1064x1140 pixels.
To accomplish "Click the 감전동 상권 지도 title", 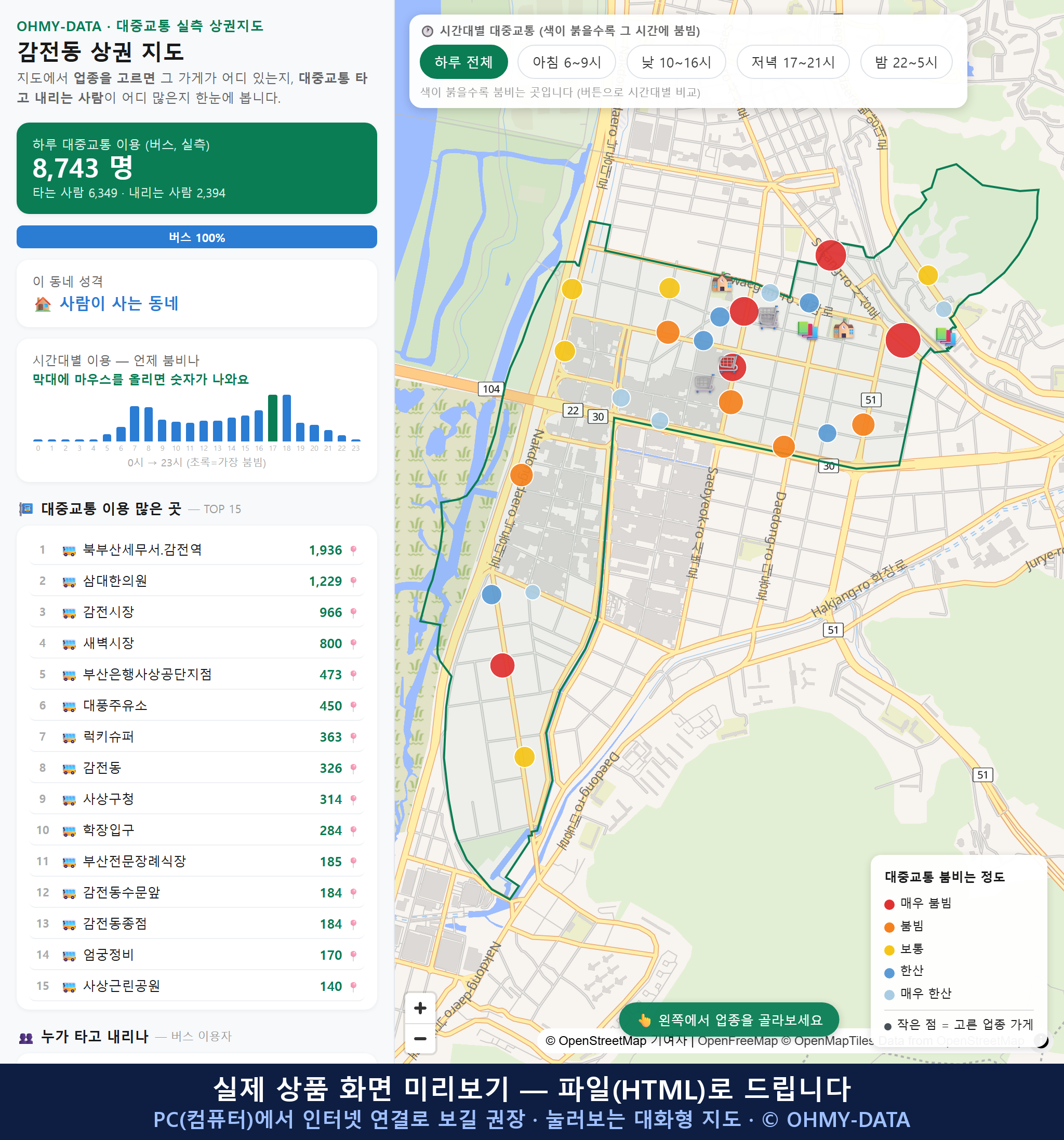I will pos(100,51).
